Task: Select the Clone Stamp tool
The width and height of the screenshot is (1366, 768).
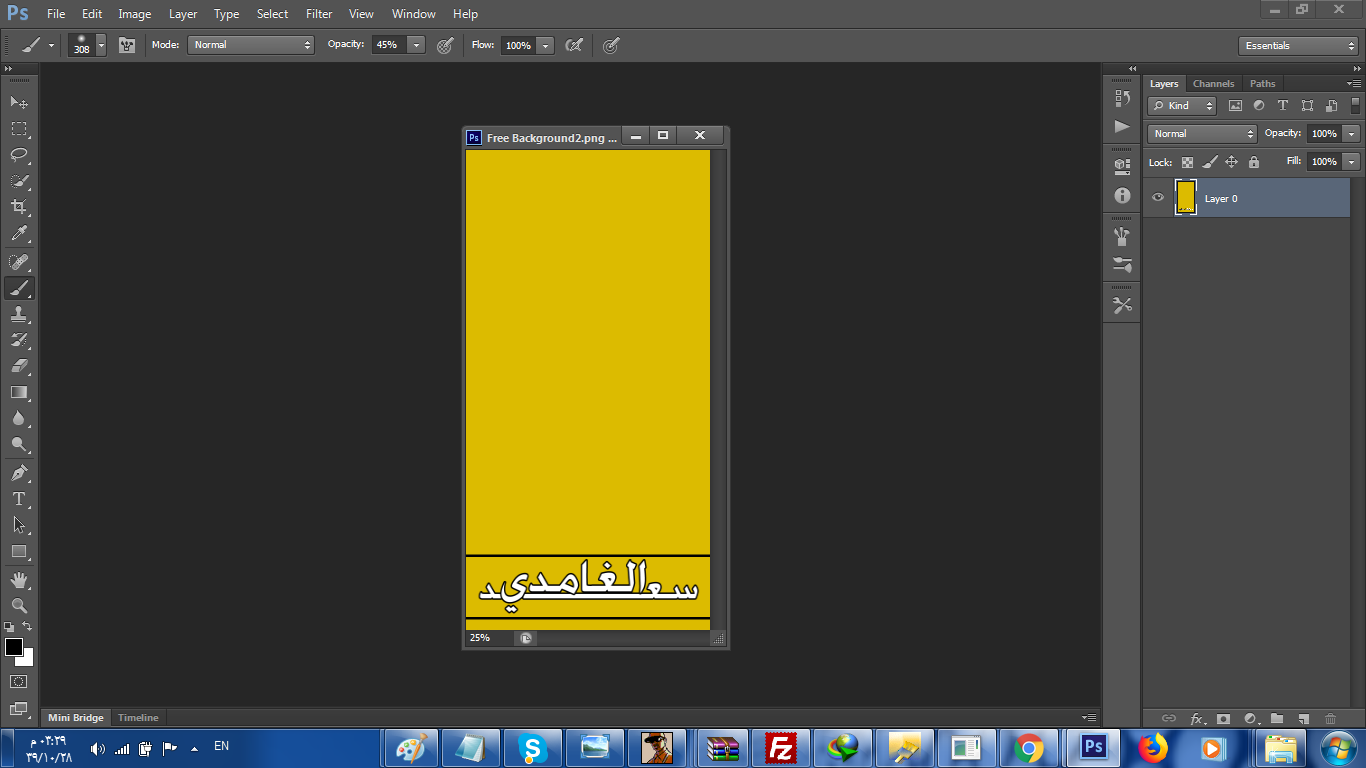Action: point(19,314)
